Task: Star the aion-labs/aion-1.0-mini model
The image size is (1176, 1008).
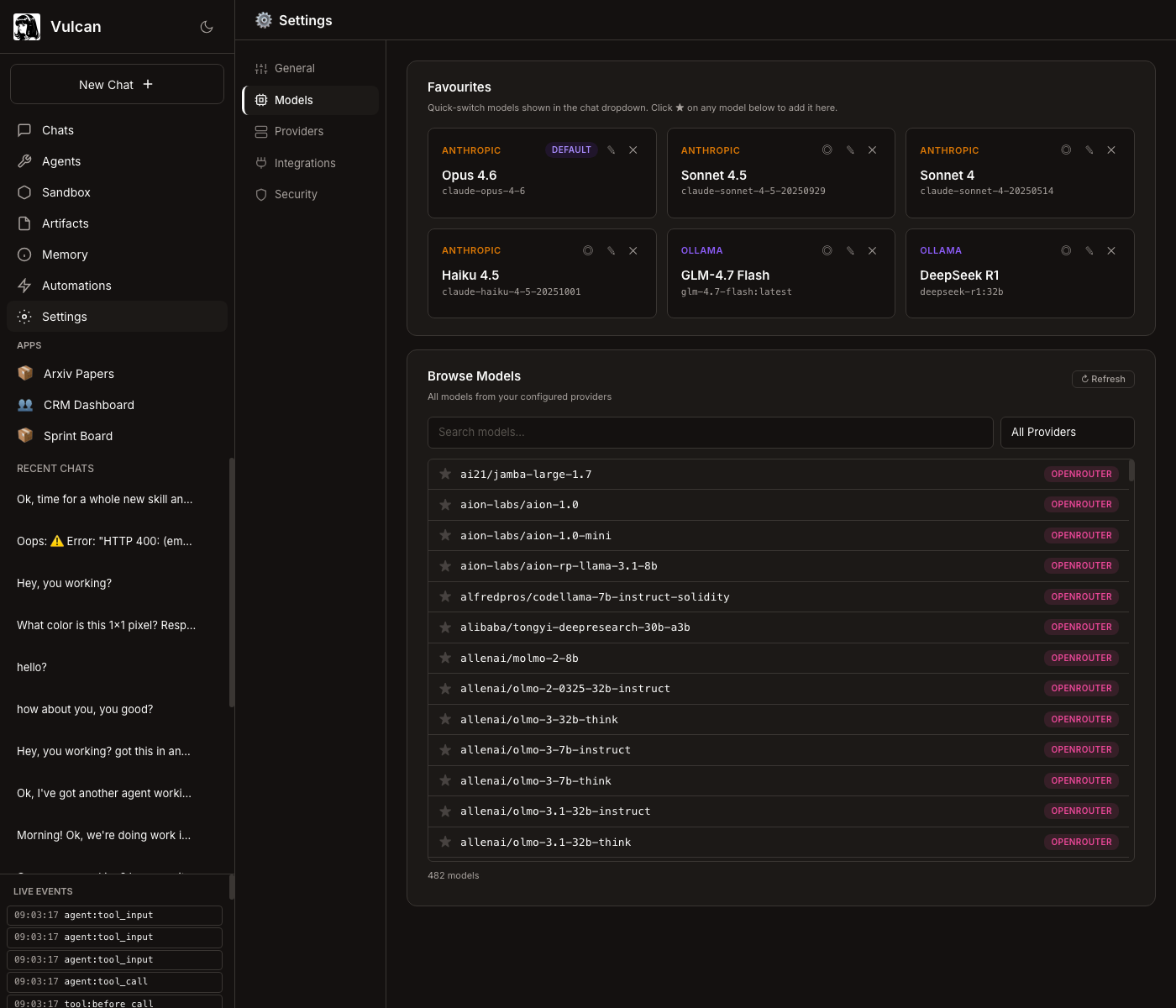Action: click(445, 536)
